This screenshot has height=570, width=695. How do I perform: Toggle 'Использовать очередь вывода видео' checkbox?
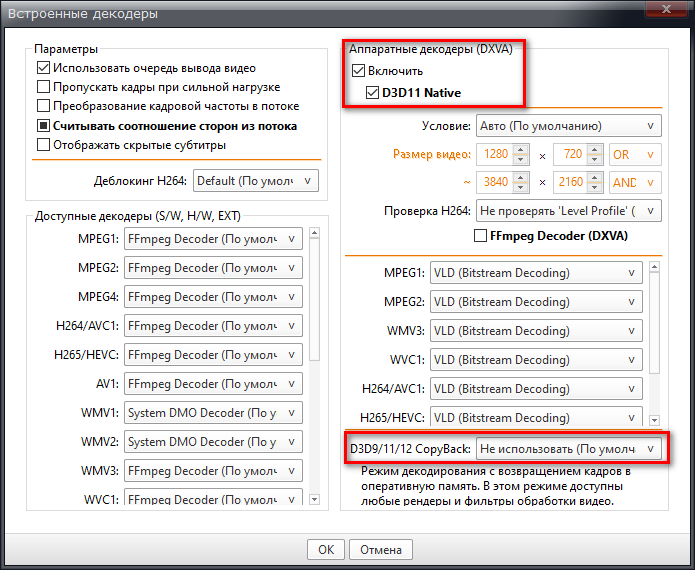pos(43,68)
